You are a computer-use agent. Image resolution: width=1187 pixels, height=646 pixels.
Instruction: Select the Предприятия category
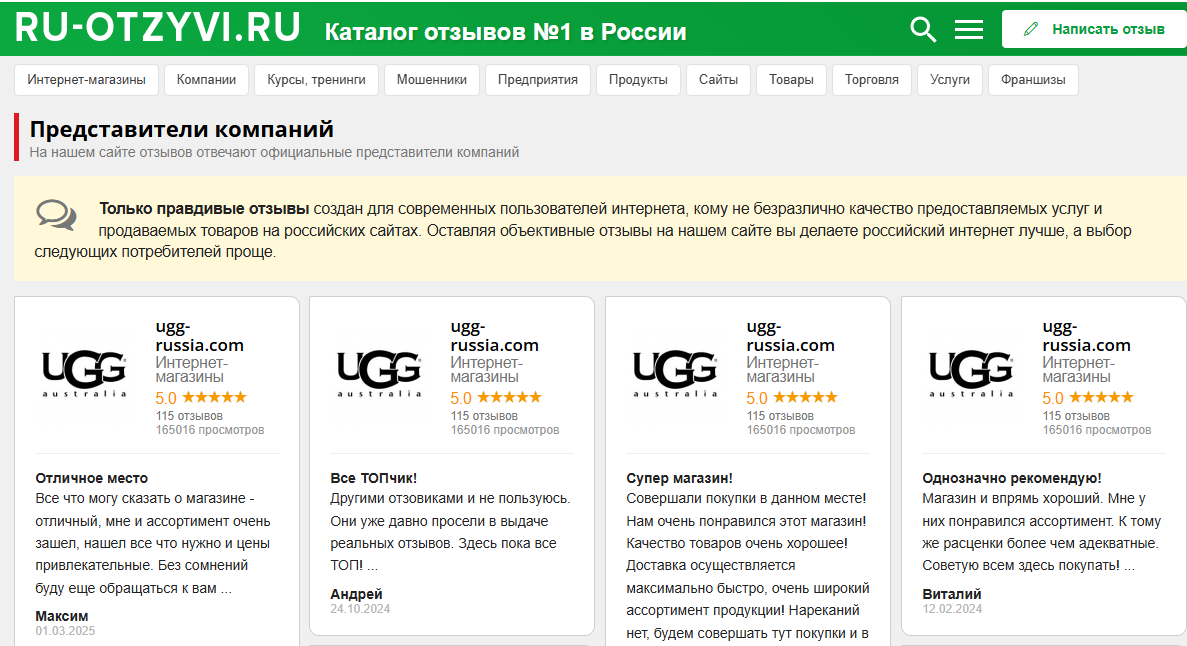[537, 80]
